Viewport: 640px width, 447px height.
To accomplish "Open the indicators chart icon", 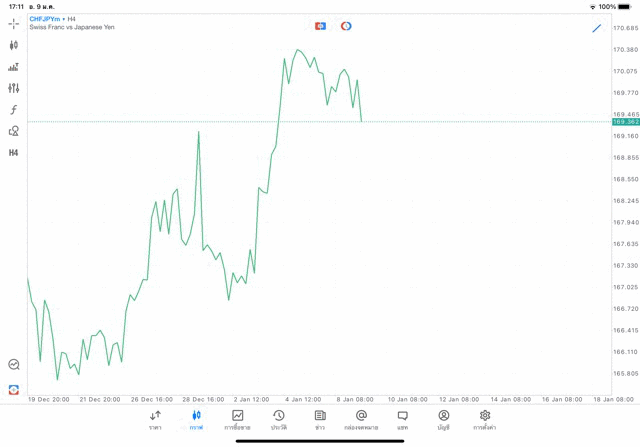I will (x=13, y=67).
